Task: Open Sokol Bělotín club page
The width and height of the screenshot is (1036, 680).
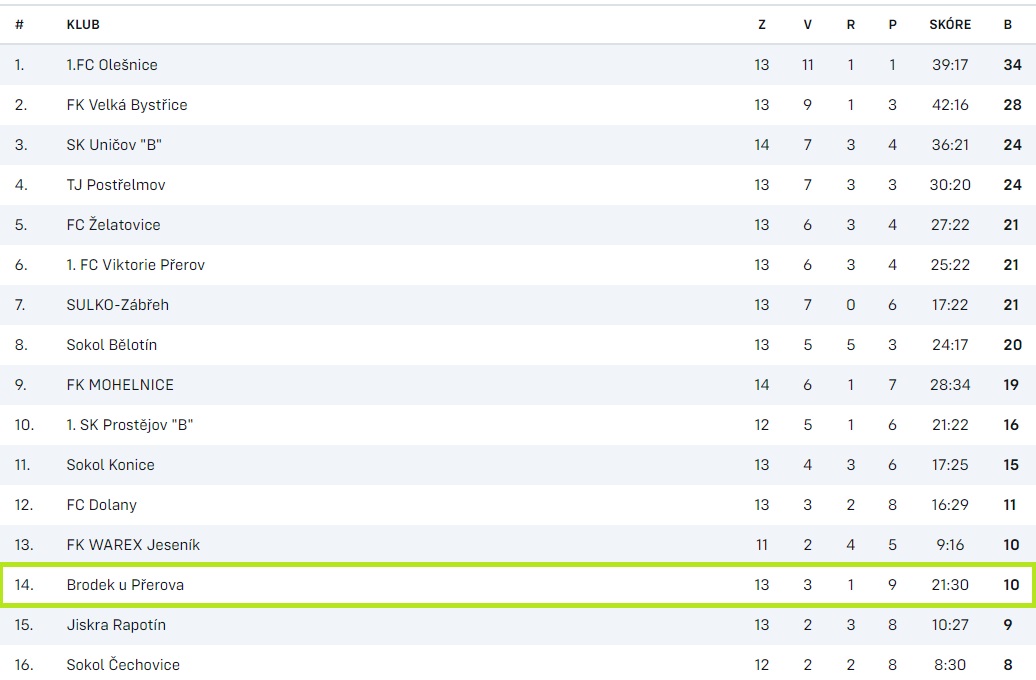Action: (x=112, y=345)
